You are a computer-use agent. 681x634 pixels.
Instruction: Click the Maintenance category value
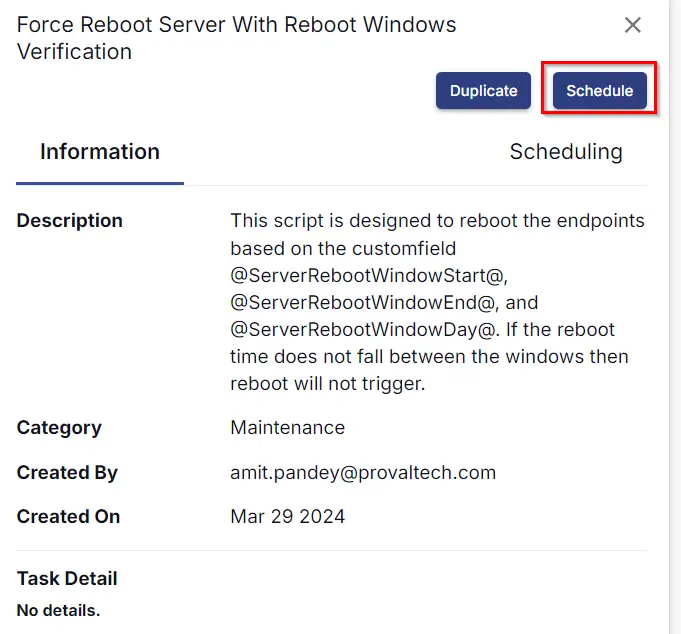point(288,428)
